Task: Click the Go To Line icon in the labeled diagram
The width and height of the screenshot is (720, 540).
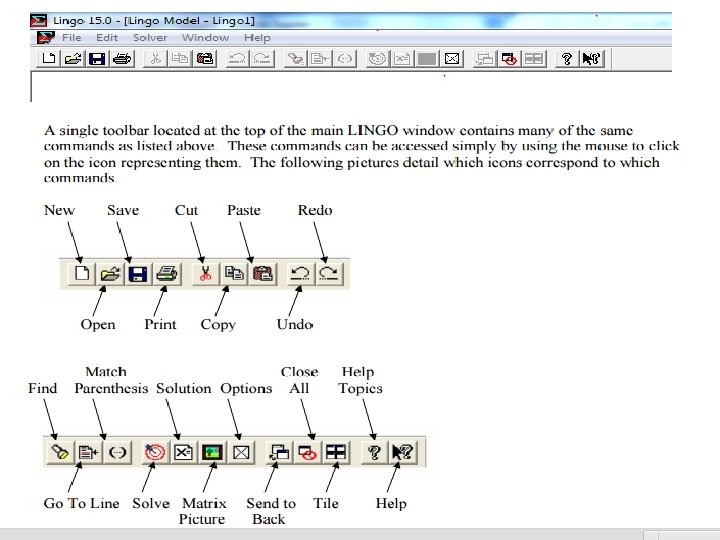Action: click(x=88, y=452)
